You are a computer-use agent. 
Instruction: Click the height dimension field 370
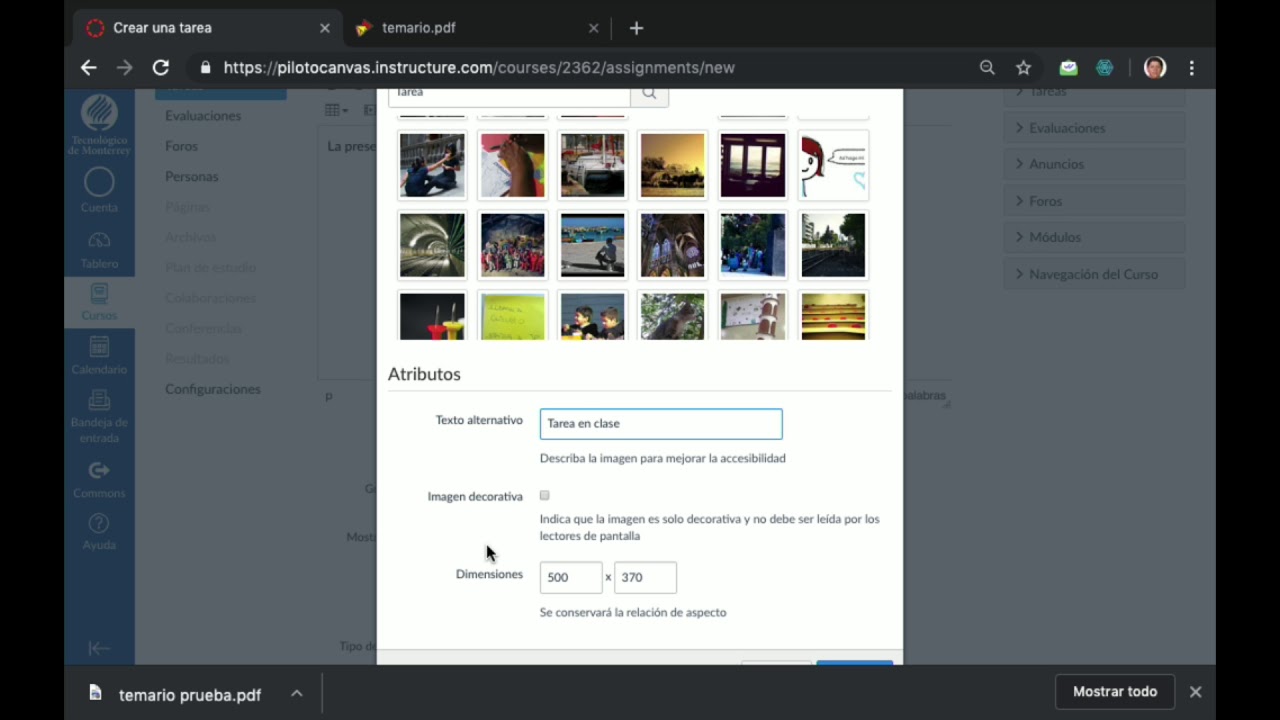tap(645, 577)
